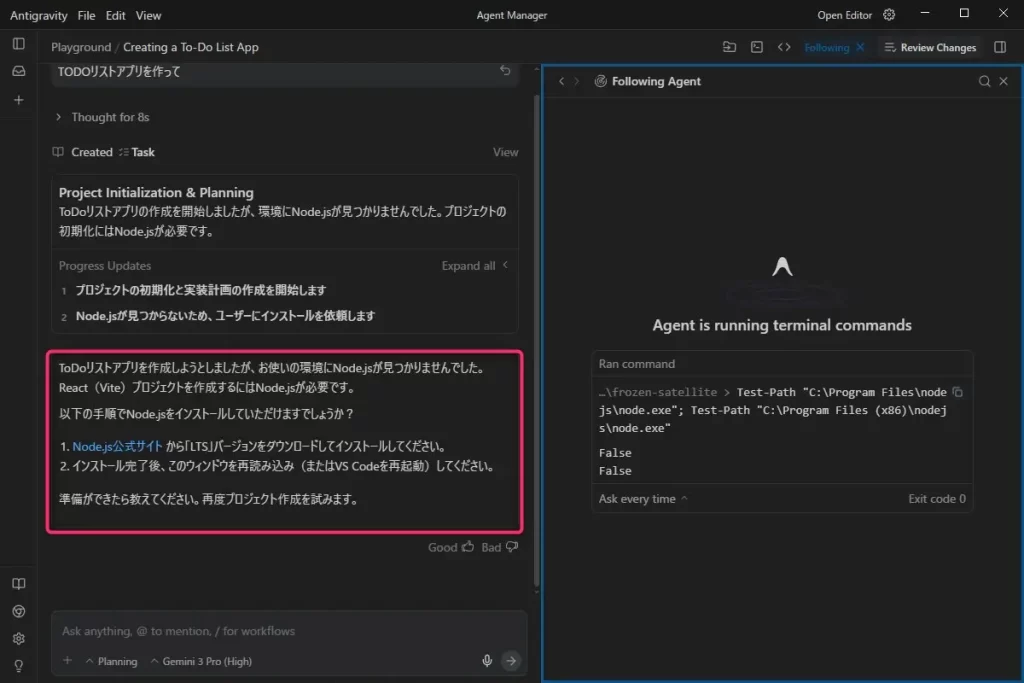Click the Ask anything input field

[x=289, y=631]
